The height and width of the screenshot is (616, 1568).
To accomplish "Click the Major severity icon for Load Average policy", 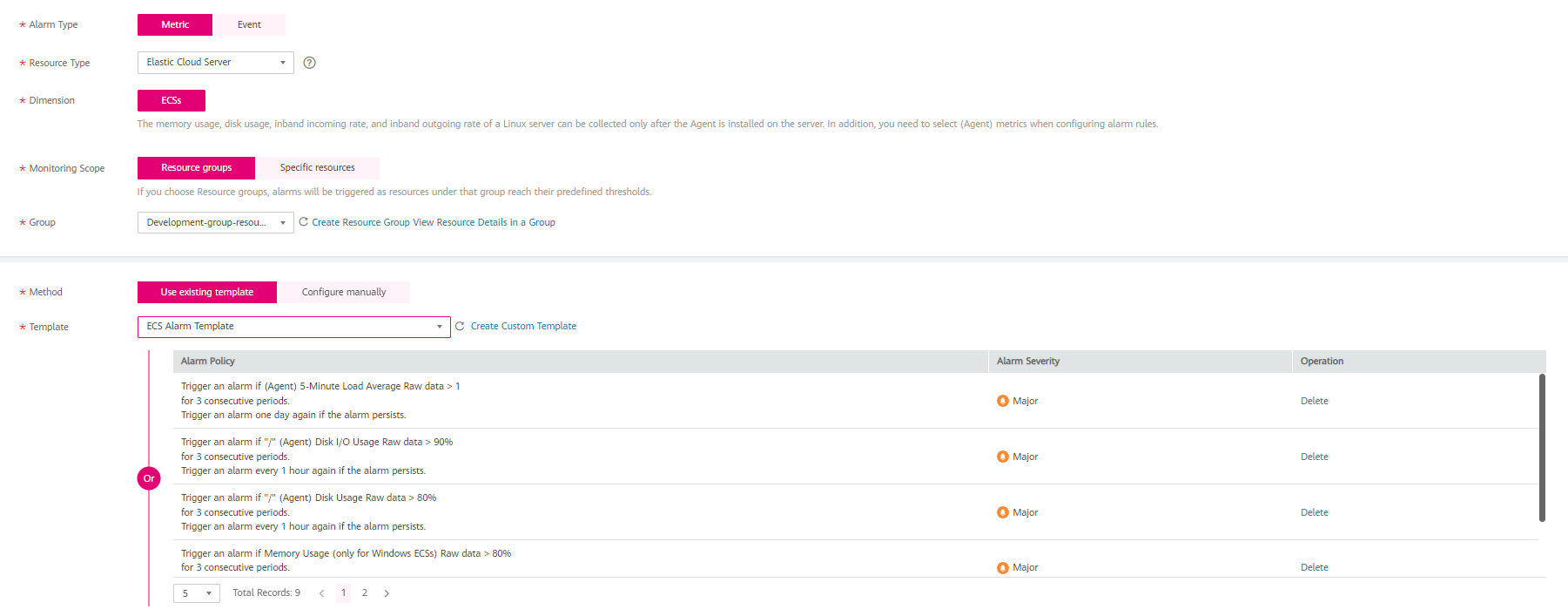I will (1003, 401).
